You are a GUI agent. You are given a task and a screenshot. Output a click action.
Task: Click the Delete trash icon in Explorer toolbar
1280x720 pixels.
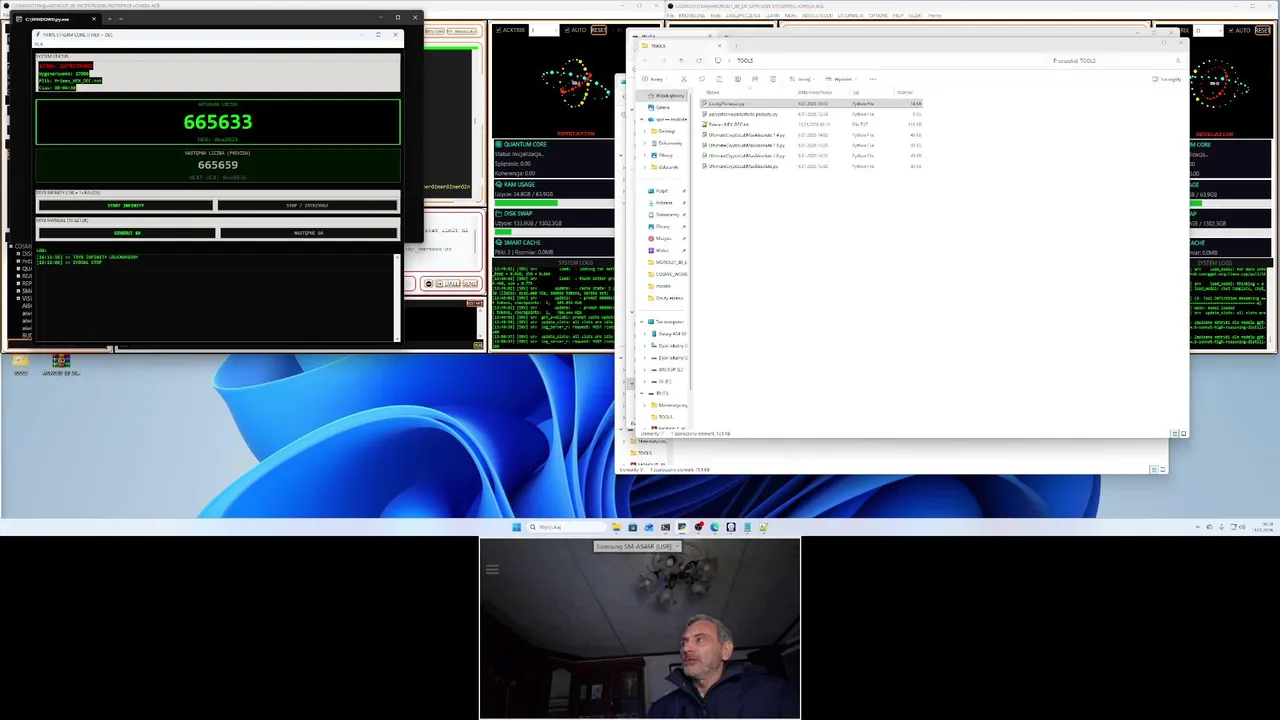tap(773, 79)
